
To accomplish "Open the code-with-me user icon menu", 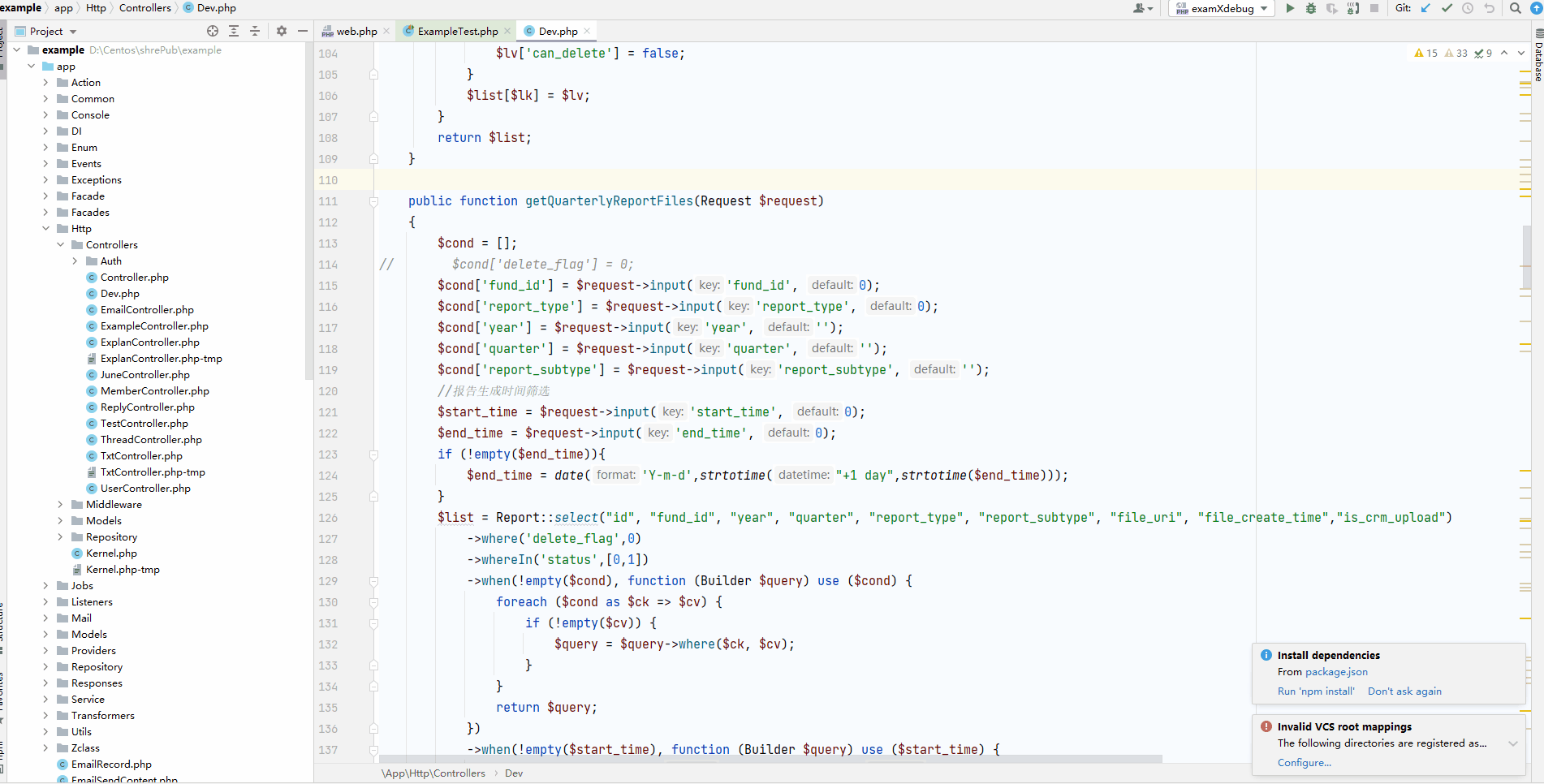I will (x=1143, y=8).
